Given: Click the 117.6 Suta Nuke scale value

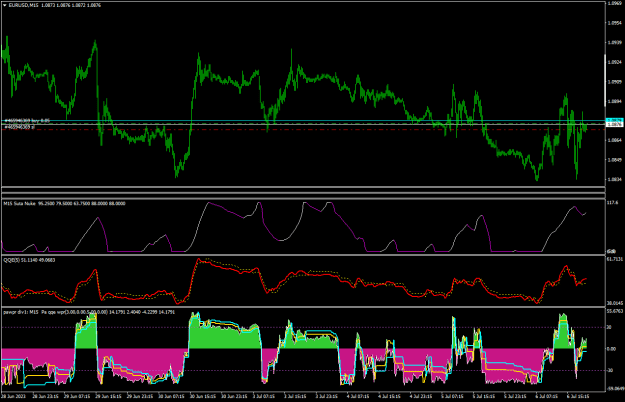Looking at the screenshot, I should coord(613,203).
